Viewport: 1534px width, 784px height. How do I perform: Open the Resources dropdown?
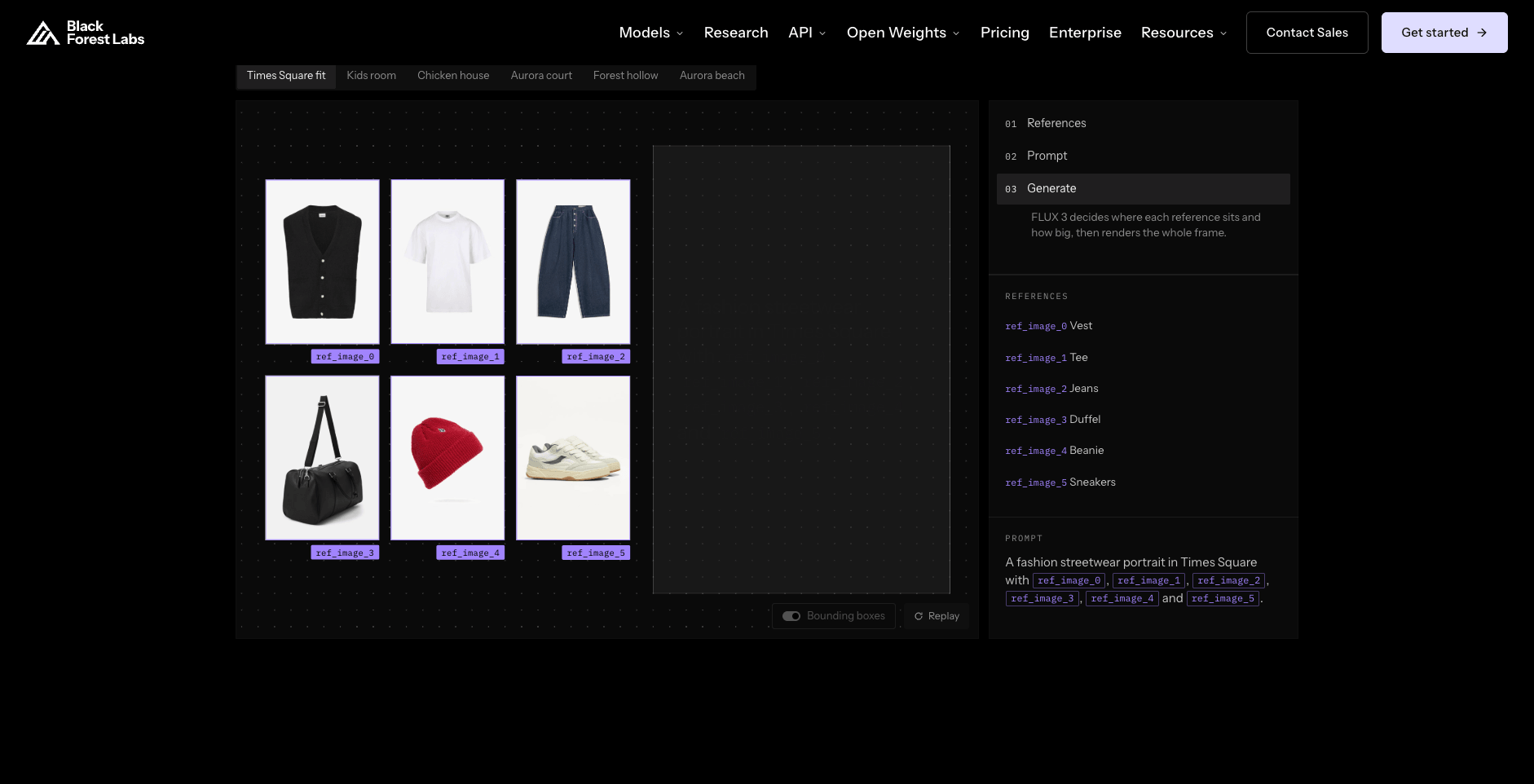[1184, 33]
